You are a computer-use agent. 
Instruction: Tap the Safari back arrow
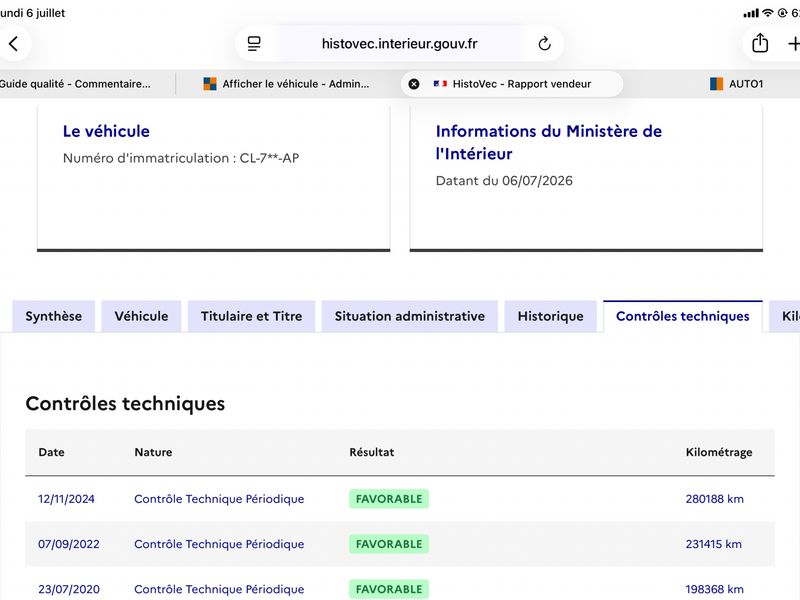click(14, 44)
